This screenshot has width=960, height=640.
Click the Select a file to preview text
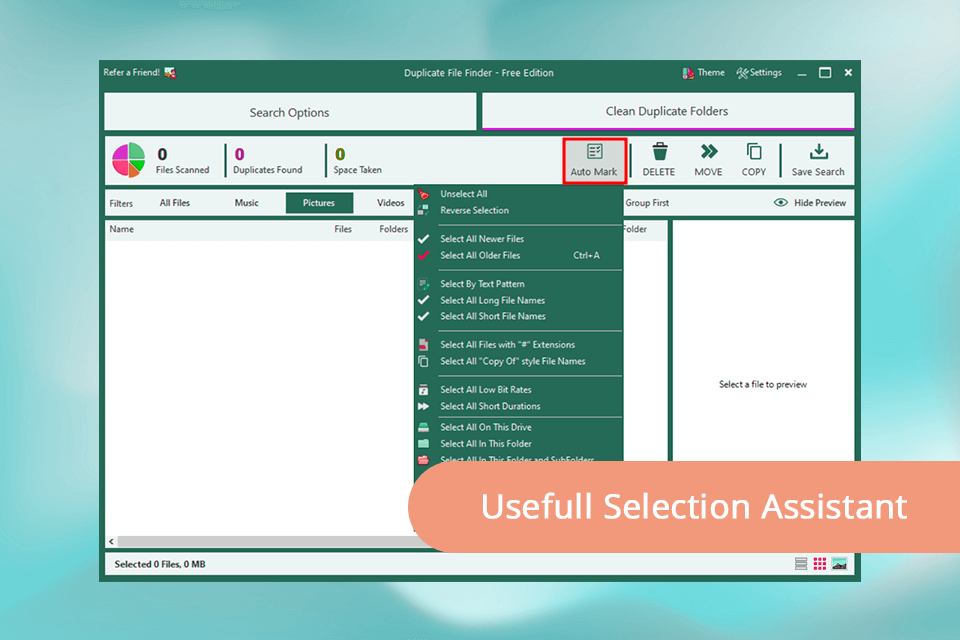click(x=763, y=385)
